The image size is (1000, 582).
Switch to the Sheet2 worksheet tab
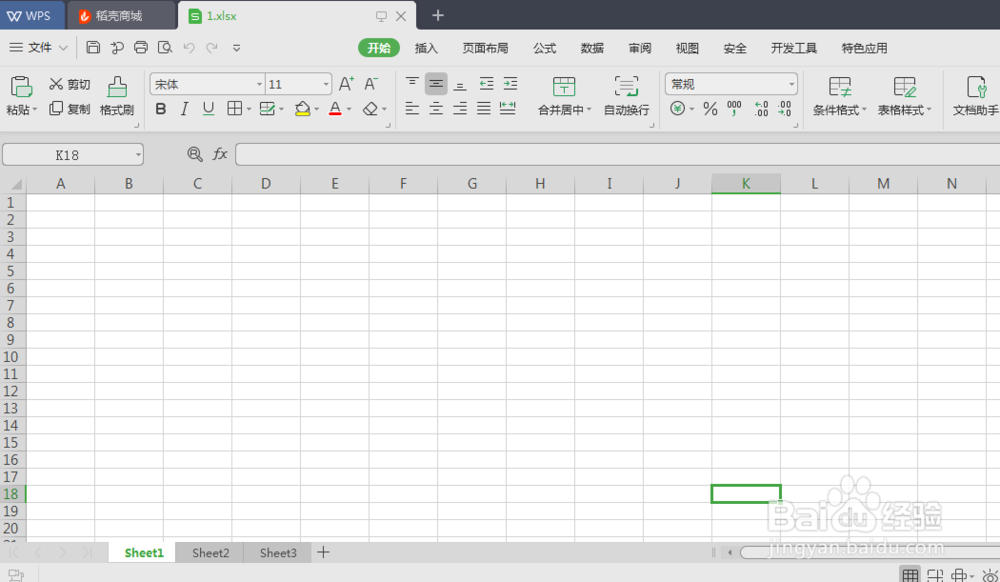click(x=210, y=552)
